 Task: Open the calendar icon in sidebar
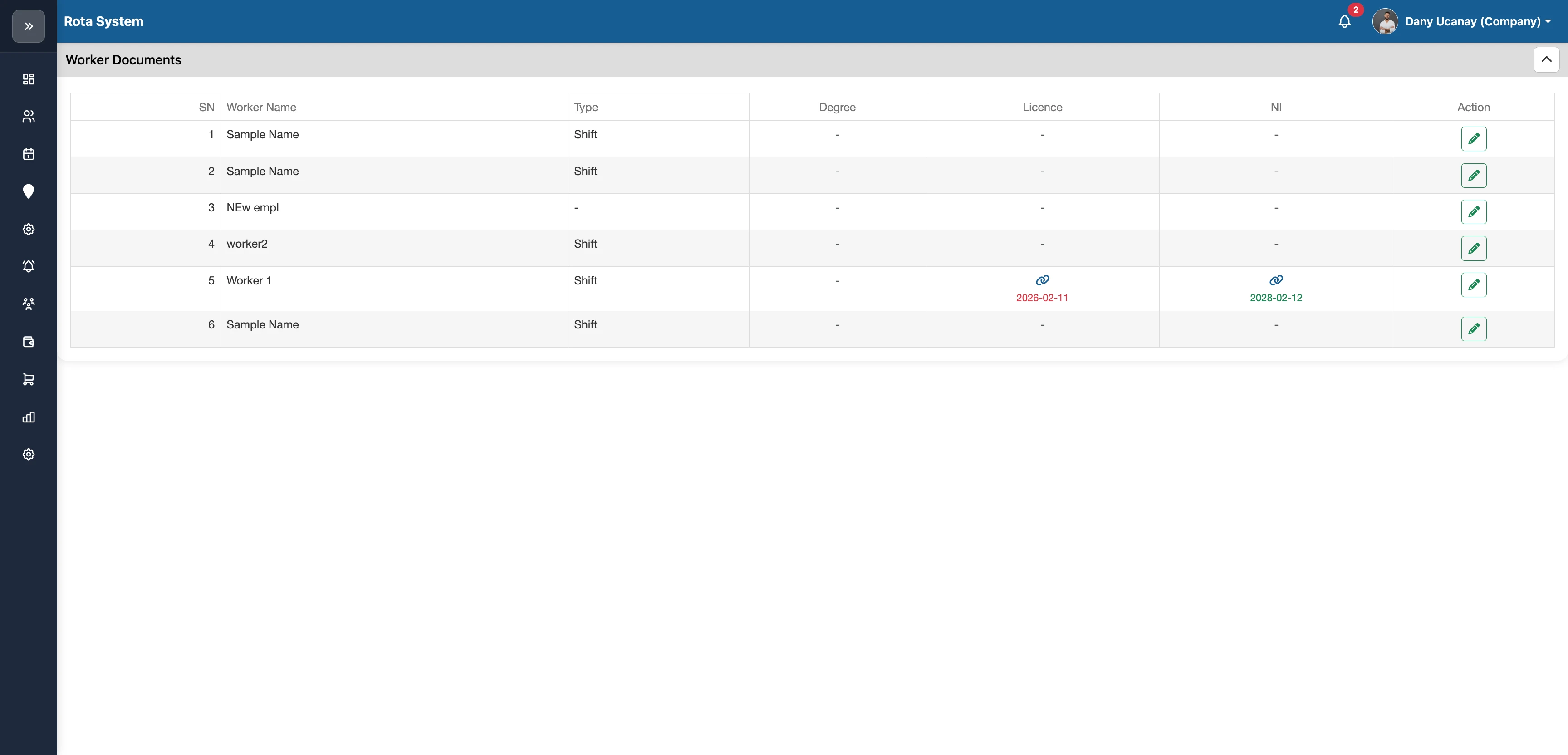pyautogui.click(x=29, y=154)
